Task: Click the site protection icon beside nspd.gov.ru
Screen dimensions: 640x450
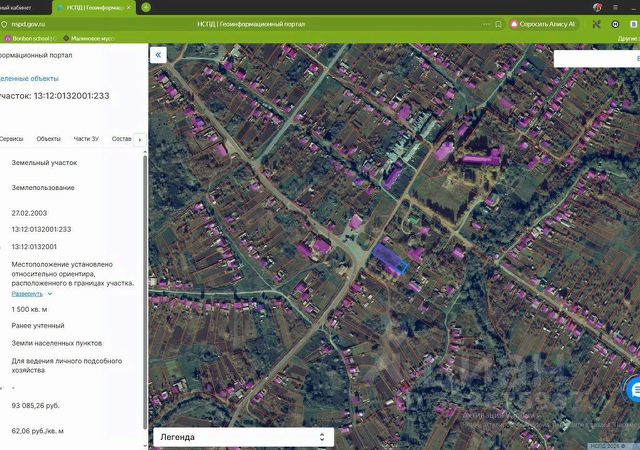Action: [x=4, y=25]
